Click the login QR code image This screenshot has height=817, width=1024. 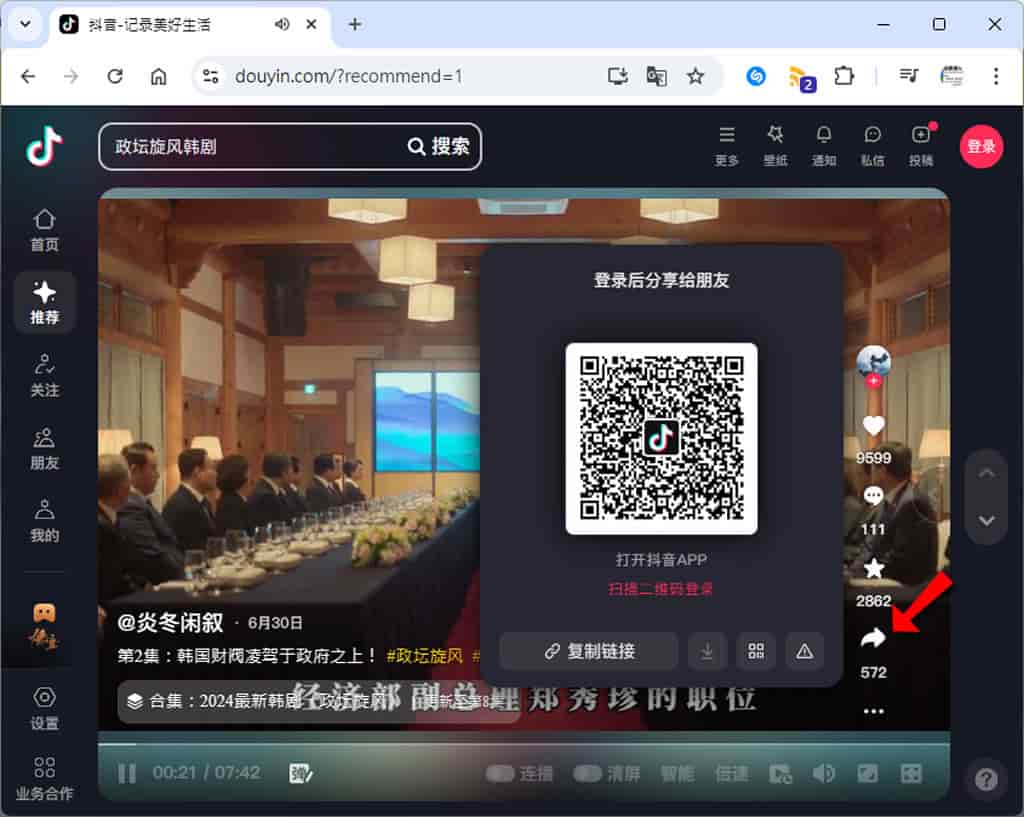tap(661, 438)
